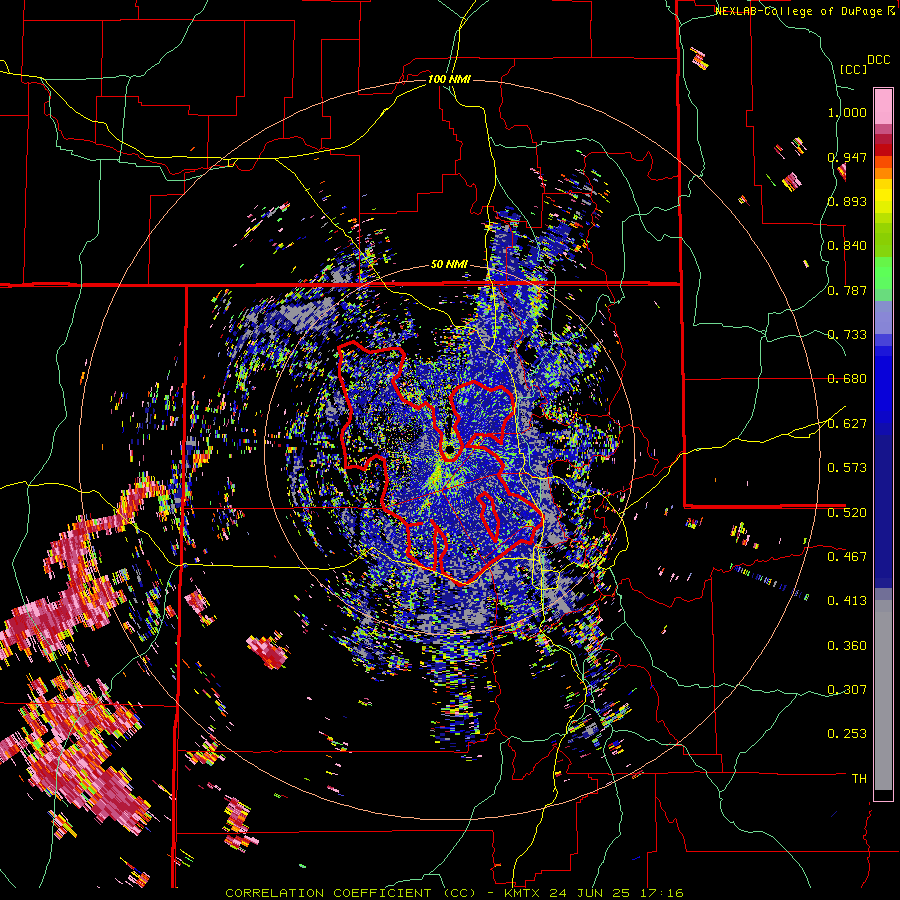Click the red segment of the color bar
Screen dimensions: 900x900
pos(883,150)
